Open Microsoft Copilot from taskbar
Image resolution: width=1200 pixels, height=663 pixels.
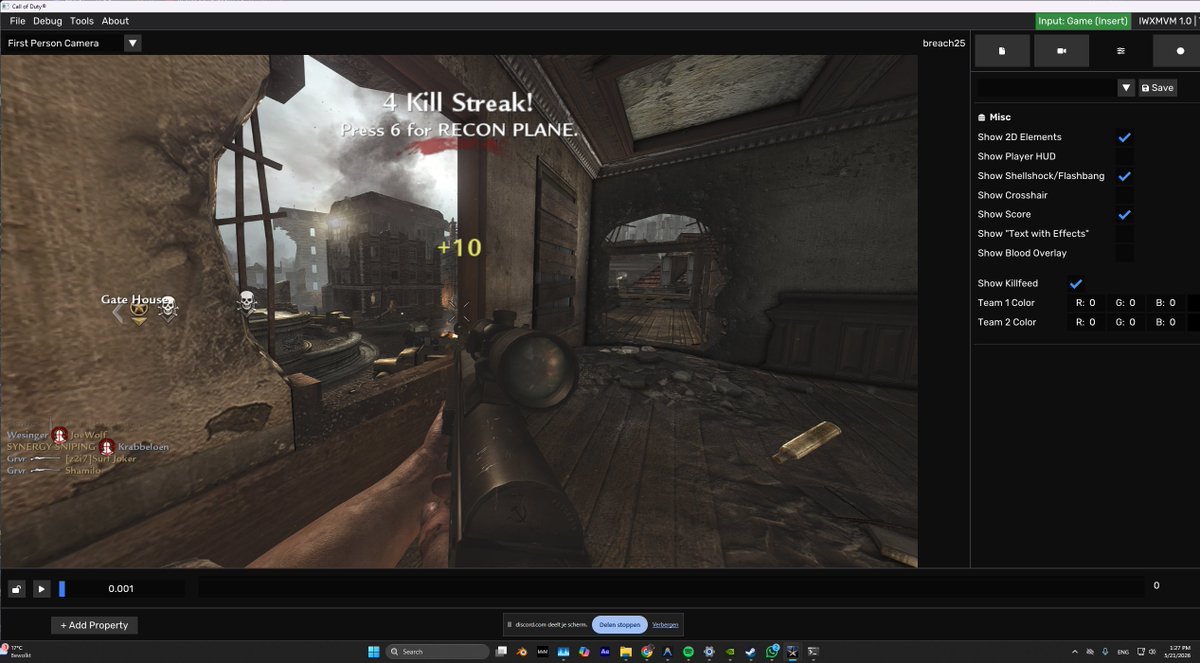tap(584, 652)
